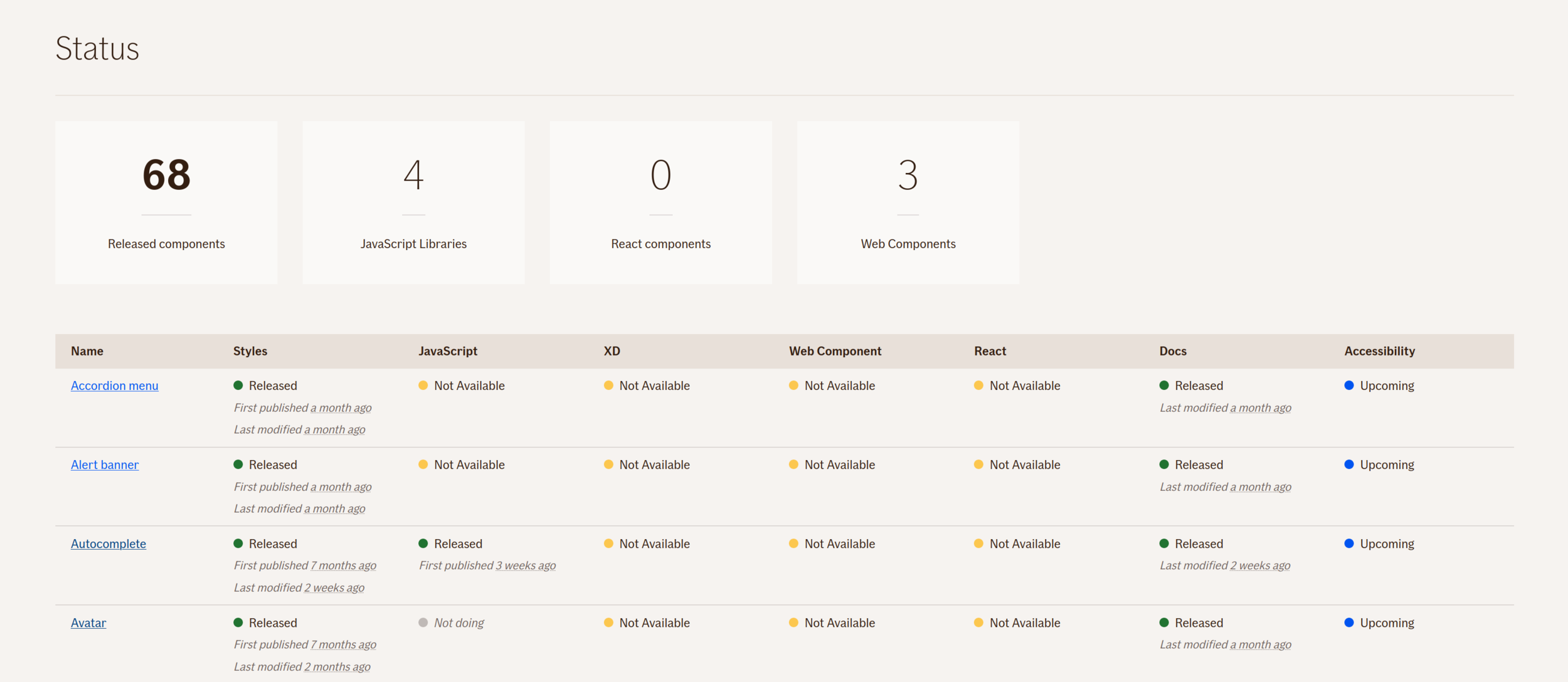Screen dimensions: 1568x682
Task: Open the Accordion menu link
Action: [x=114, y=386]
